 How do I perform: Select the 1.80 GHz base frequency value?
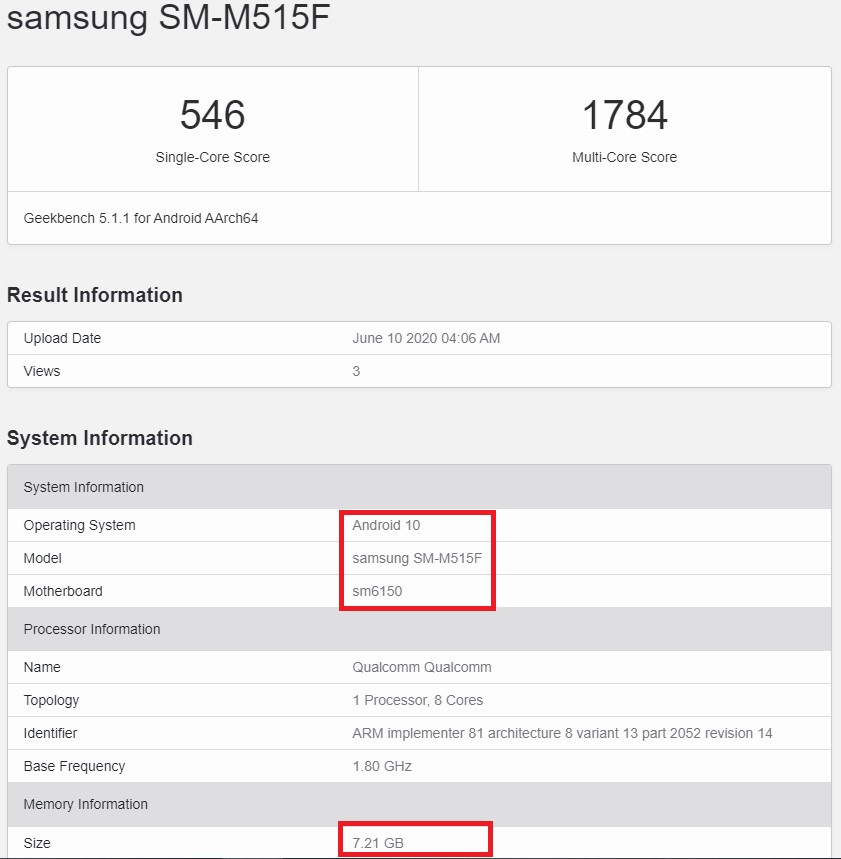382,766
